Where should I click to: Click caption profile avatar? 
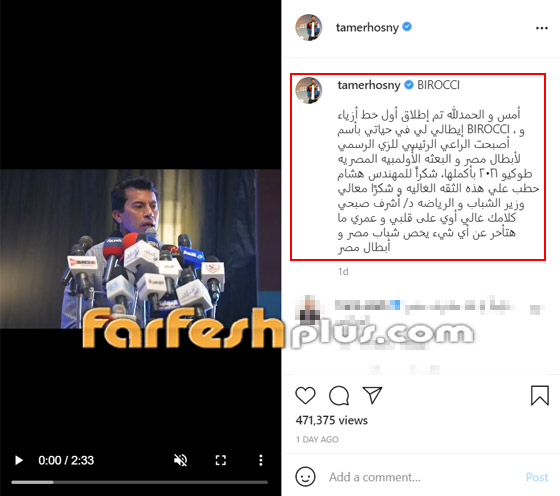(309, 90)
